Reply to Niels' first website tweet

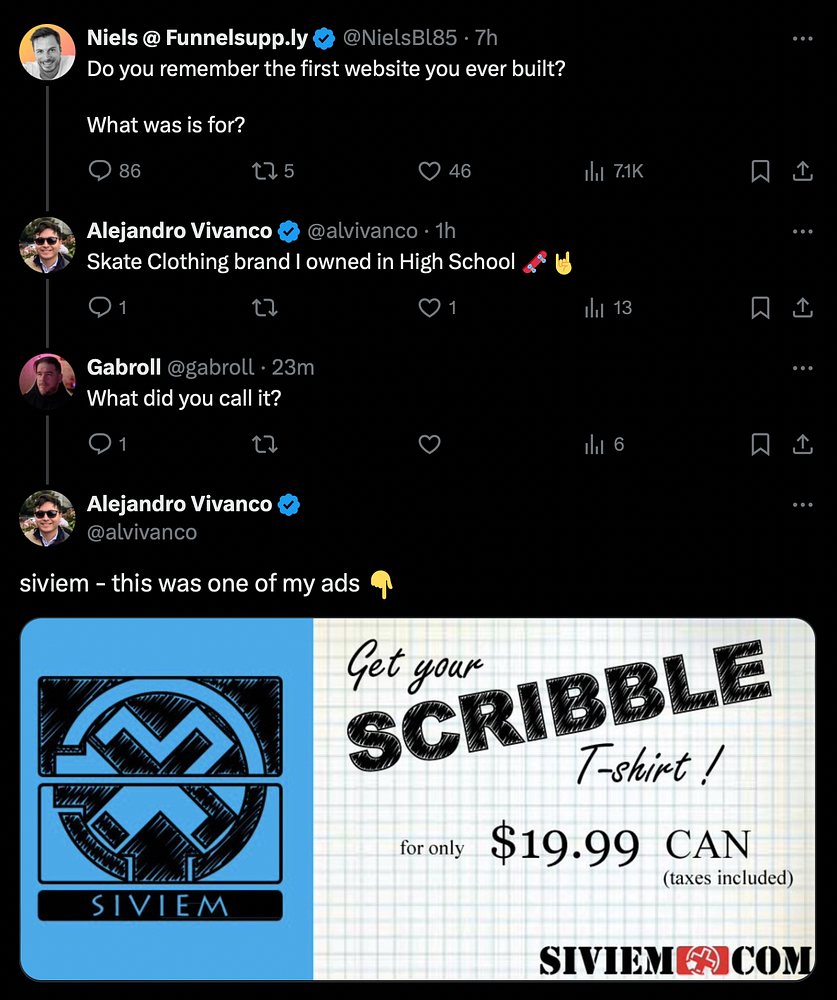(100, 171)
